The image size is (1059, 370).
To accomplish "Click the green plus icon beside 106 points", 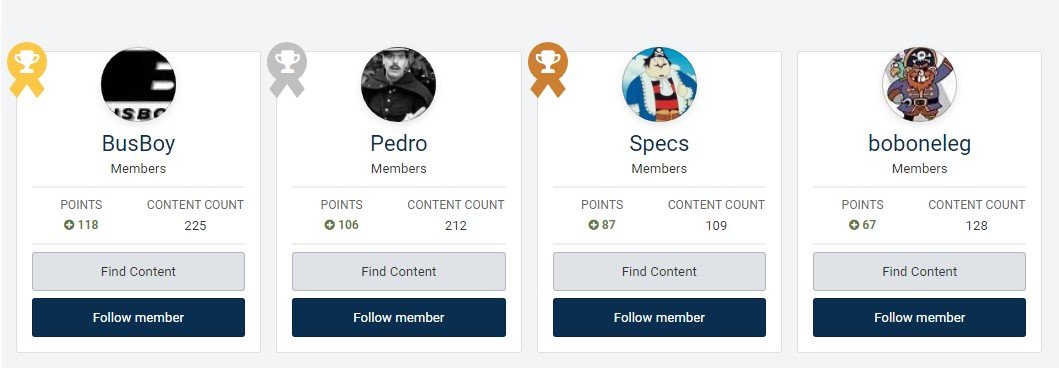I will pyautogui.click(x=330, y=225).
